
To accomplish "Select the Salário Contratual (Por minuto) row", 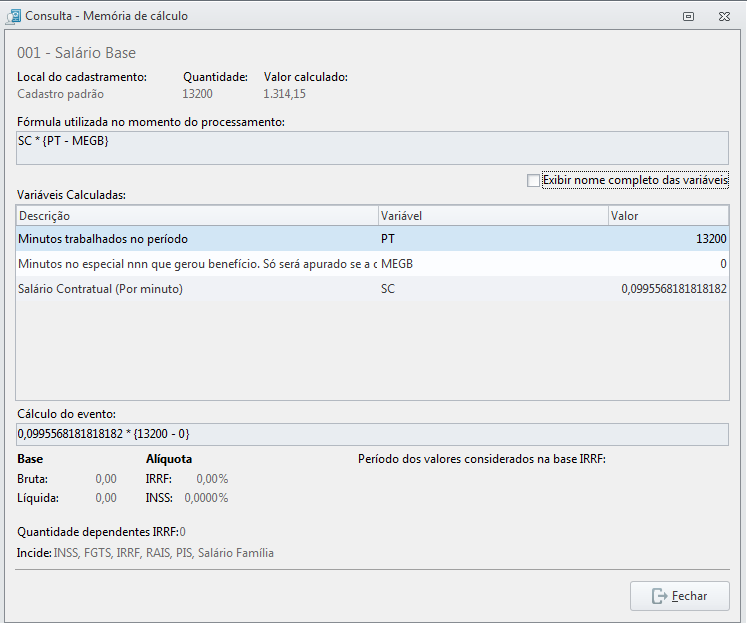I will click(x=372, y=289).
